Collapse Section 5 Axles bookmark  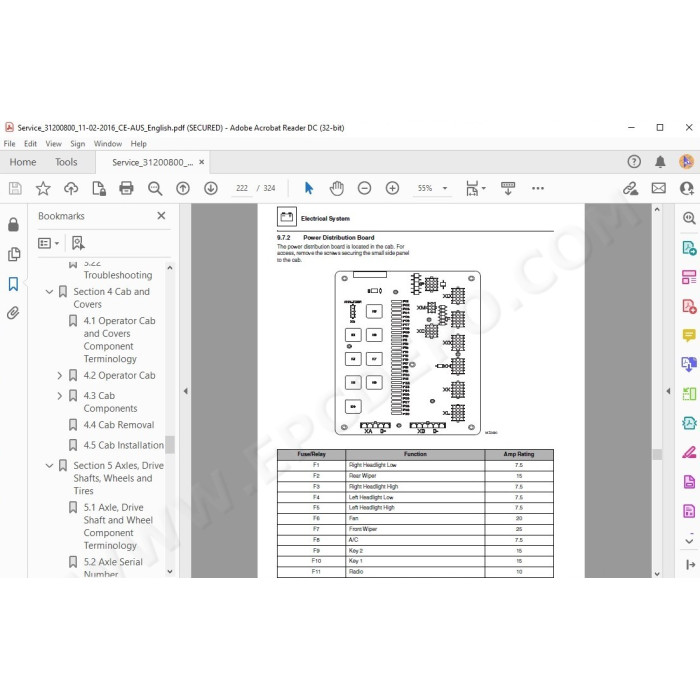point(50,466)
